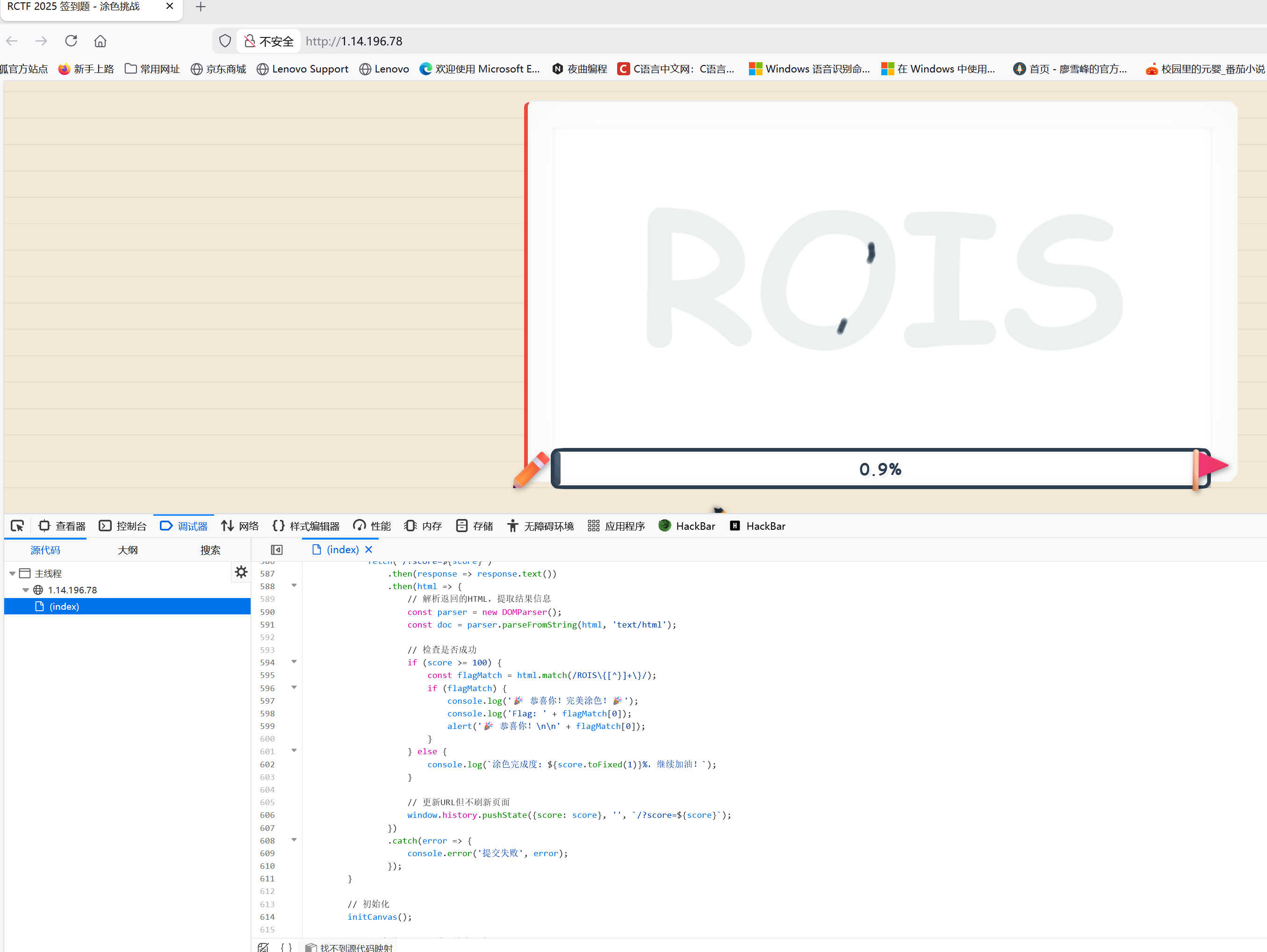Fold code block at line 588

coord(294,585)
